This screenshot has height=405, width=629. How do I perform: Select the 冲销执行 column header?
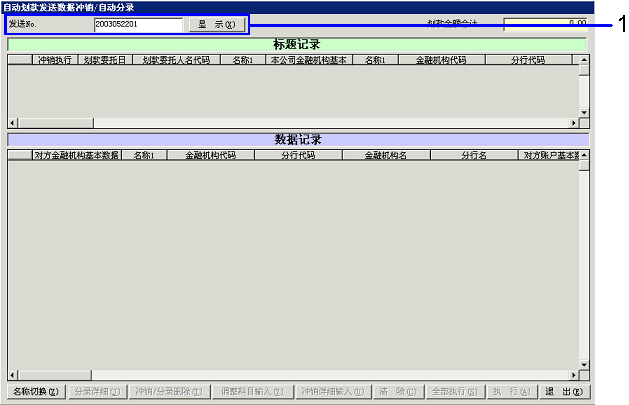click(x=55, y=60)
